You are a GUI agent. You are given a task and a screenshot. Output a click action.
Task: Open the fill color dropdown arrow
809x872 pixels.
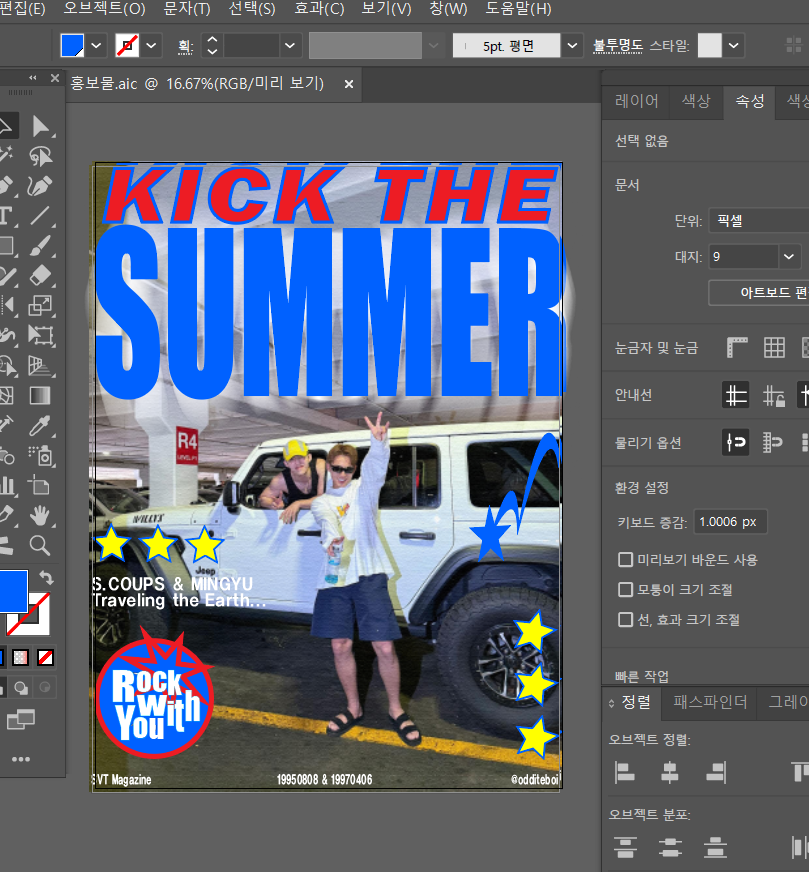(96, 46)
